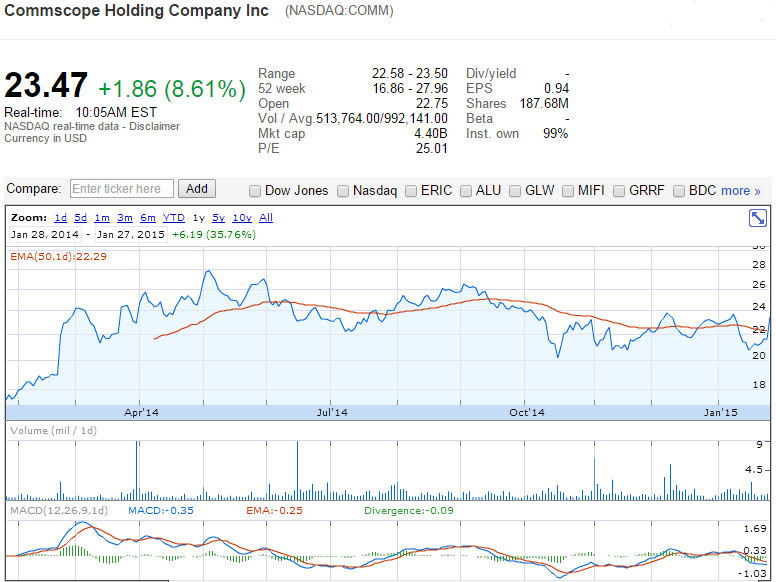Click the Inst. own value 99%
776x582 pixels.
(x=555, y=134)
